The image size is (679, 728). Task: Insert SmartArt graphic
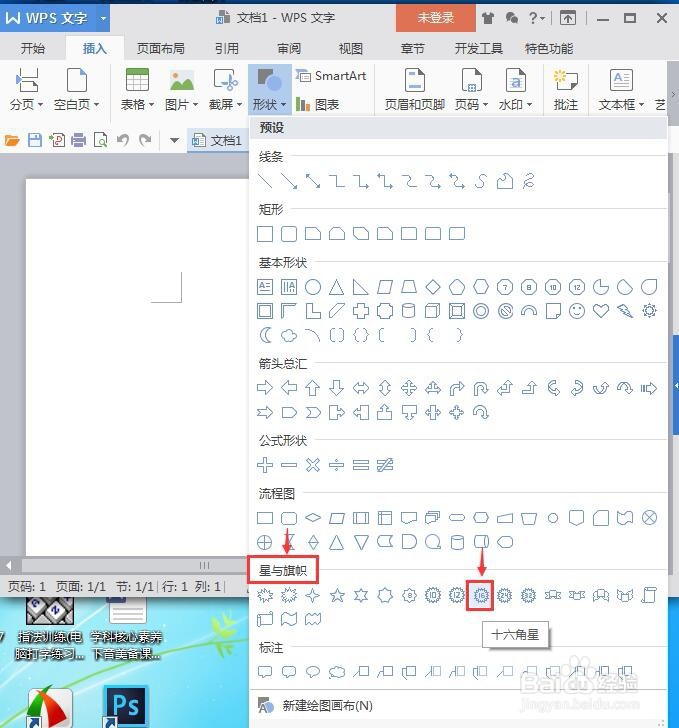click(x=331, y=76)
